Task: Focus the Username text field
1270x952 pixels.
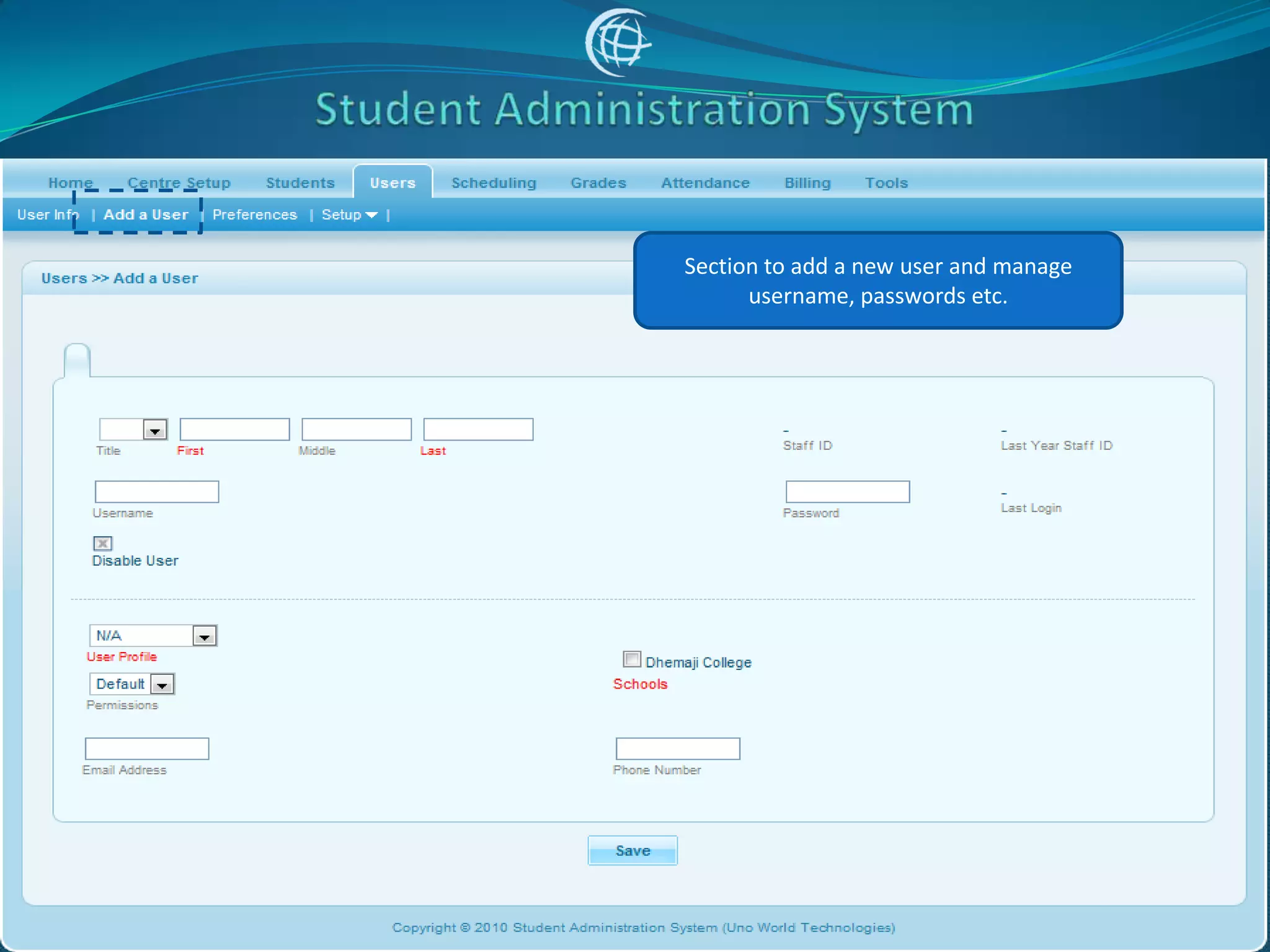Action: (x=157, y=491)
